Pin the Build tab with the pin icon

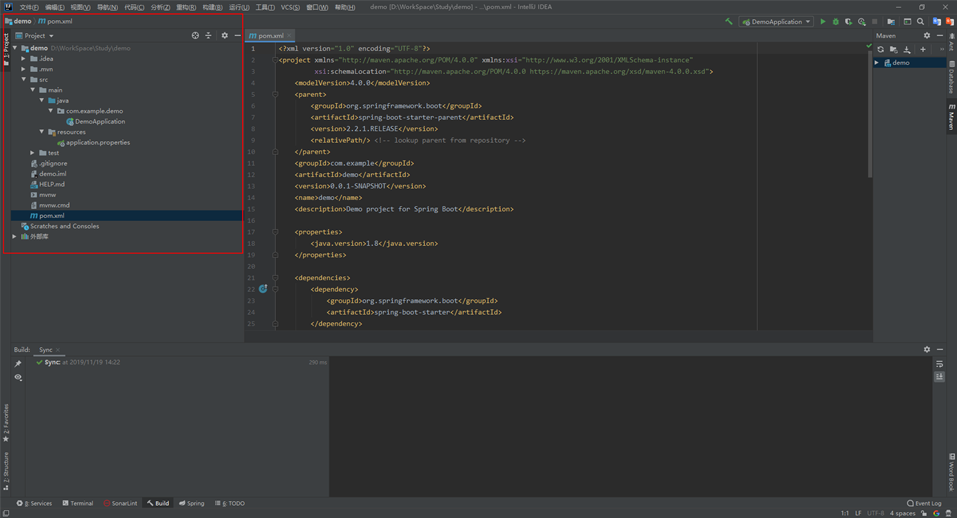click(x=18, y=364)
